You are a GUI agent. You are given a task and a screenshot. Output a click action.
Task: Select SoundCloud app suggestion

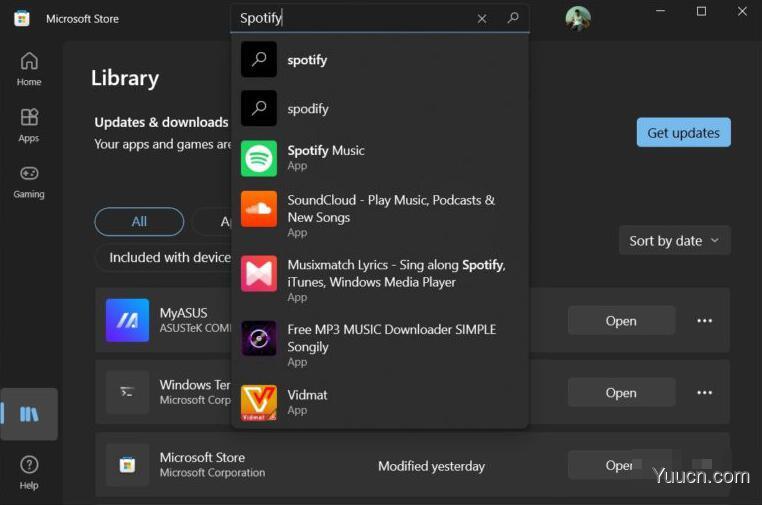tap(380, 215)
